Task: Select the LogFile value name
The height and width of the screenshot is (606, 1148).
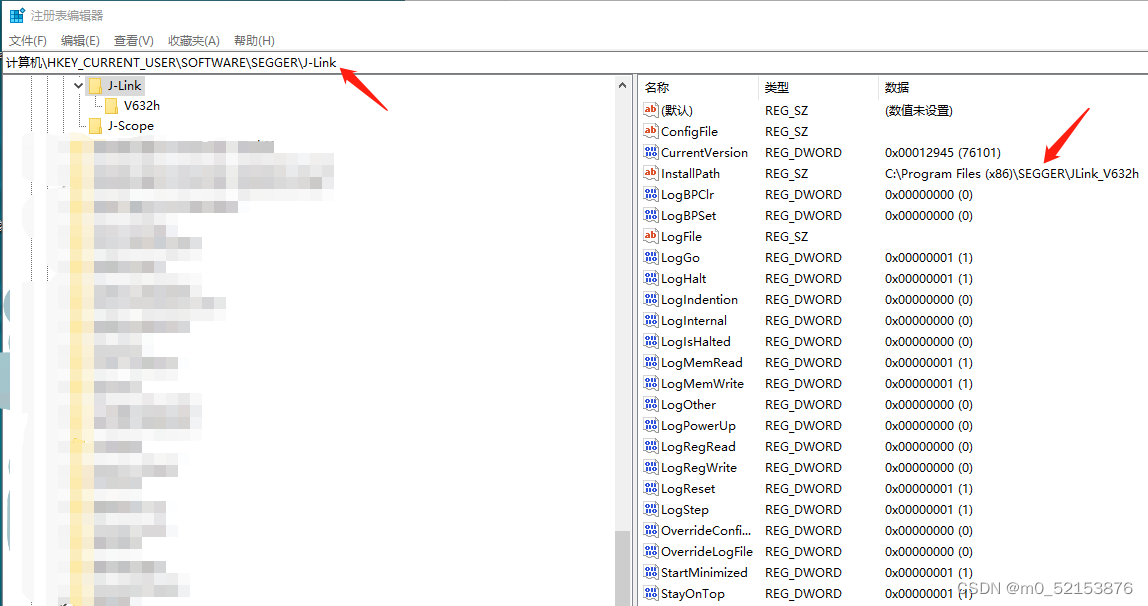Action: (682, 237)
